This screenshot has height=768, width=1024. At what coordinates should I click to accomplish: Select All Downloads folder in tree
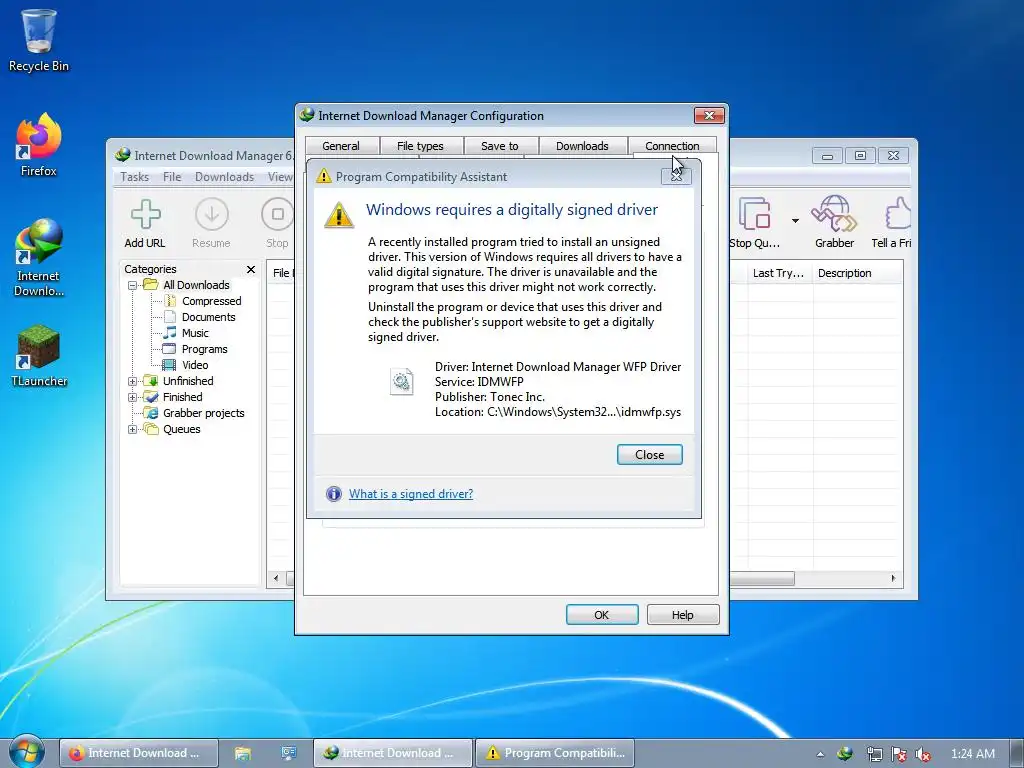[x=196, y=285]
